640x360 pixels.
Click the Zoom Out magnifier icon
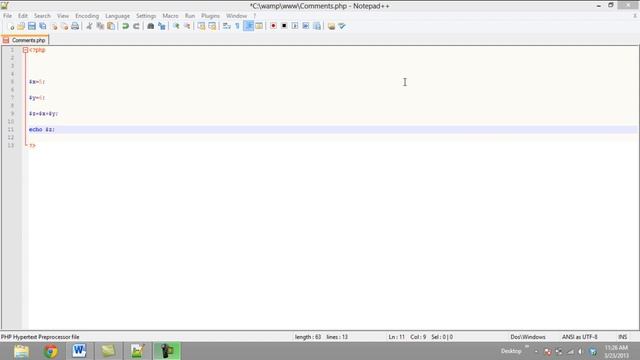187,26
